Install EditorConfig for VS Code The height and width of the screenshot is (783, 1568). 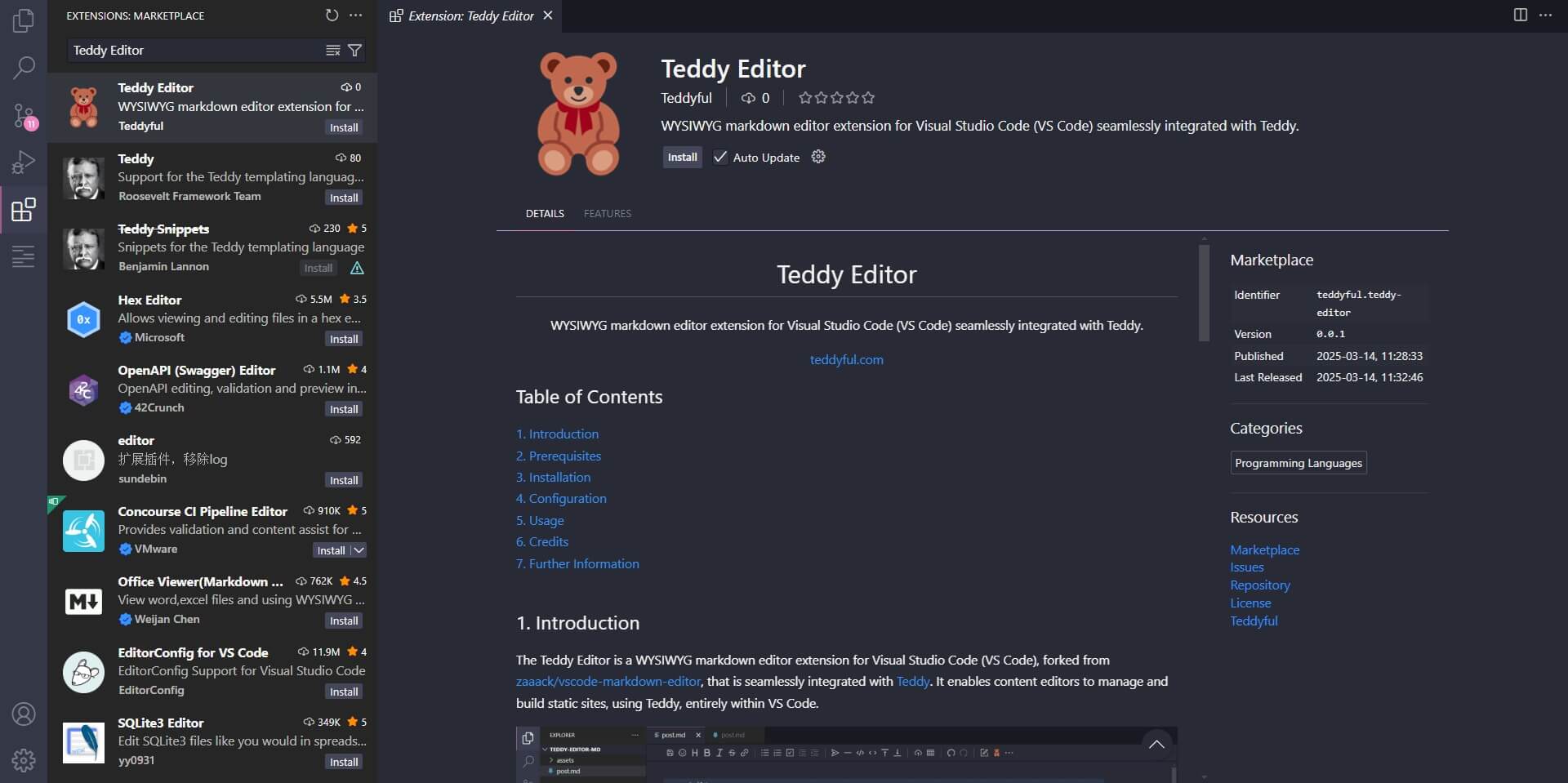tap(344, 692)
